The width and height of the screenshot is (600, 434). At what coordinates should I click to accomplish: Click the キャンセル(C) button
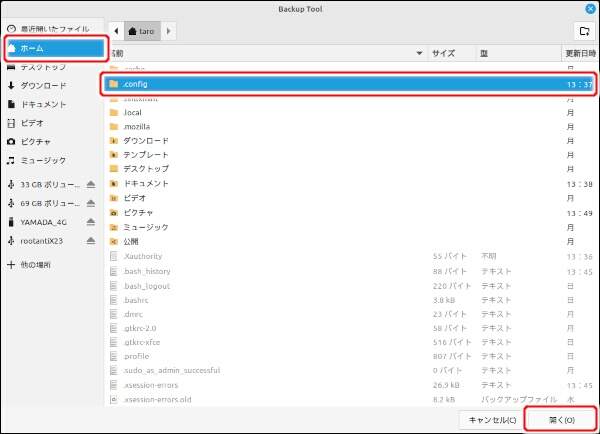point(492,420)
